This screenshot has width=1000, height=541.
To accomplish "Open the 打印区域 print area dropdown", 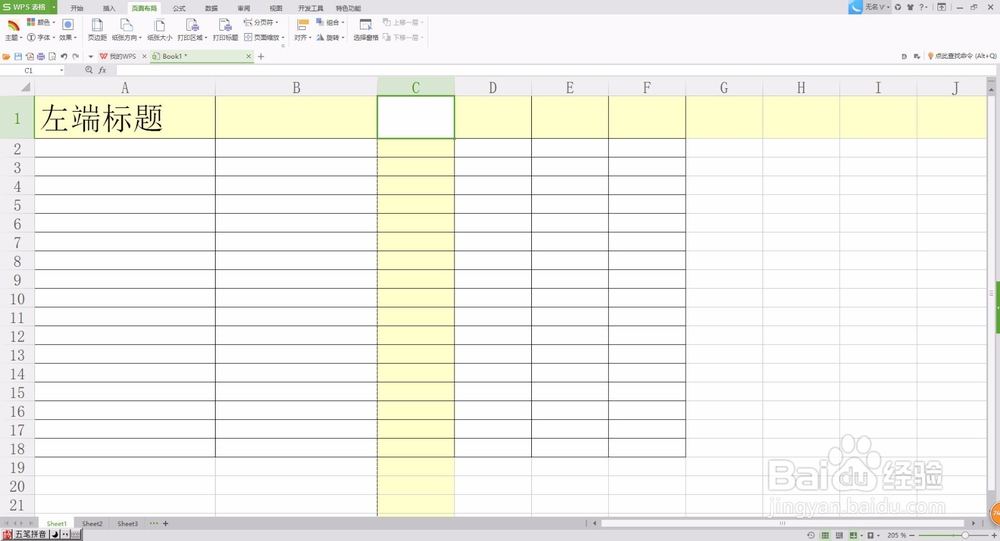I will pos(192,30).
